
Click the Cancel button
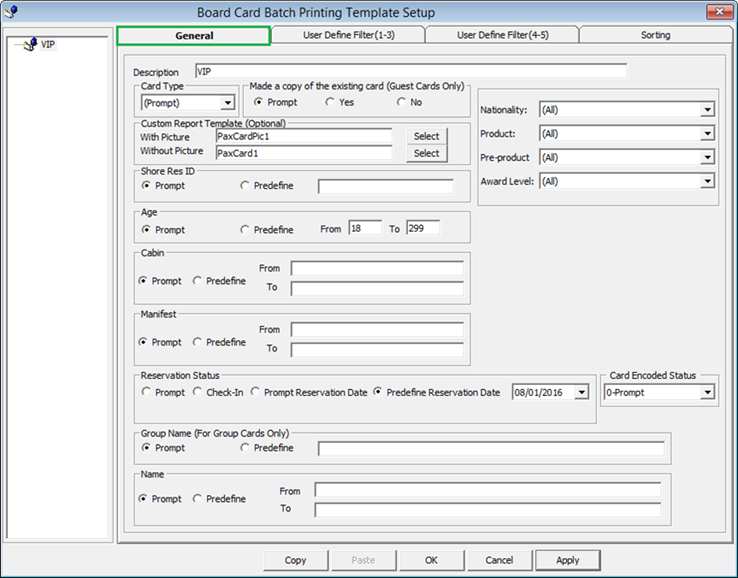coord(499,560)
